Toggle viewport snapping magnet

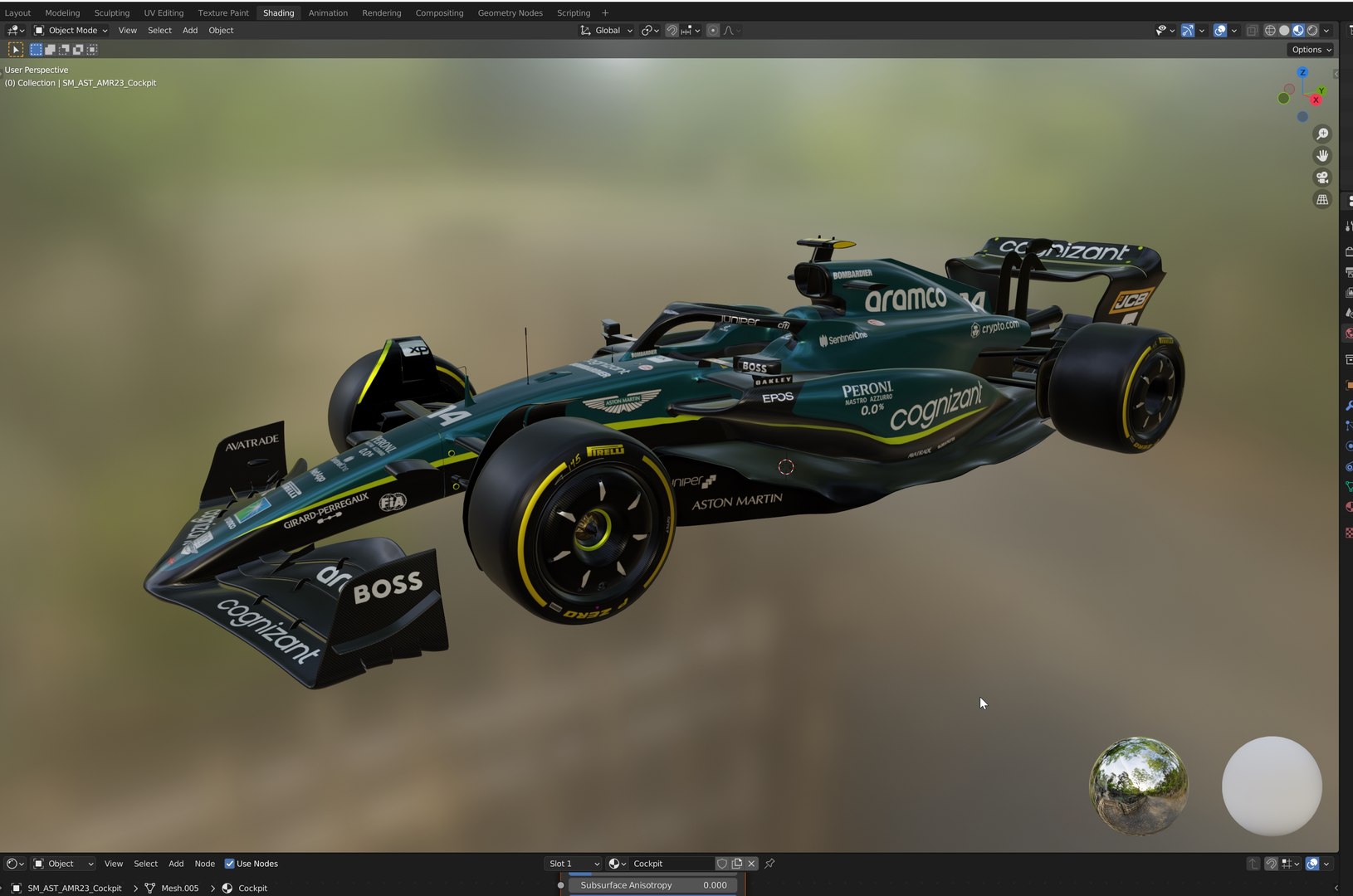pyautogui.click(x=672, y=31)
